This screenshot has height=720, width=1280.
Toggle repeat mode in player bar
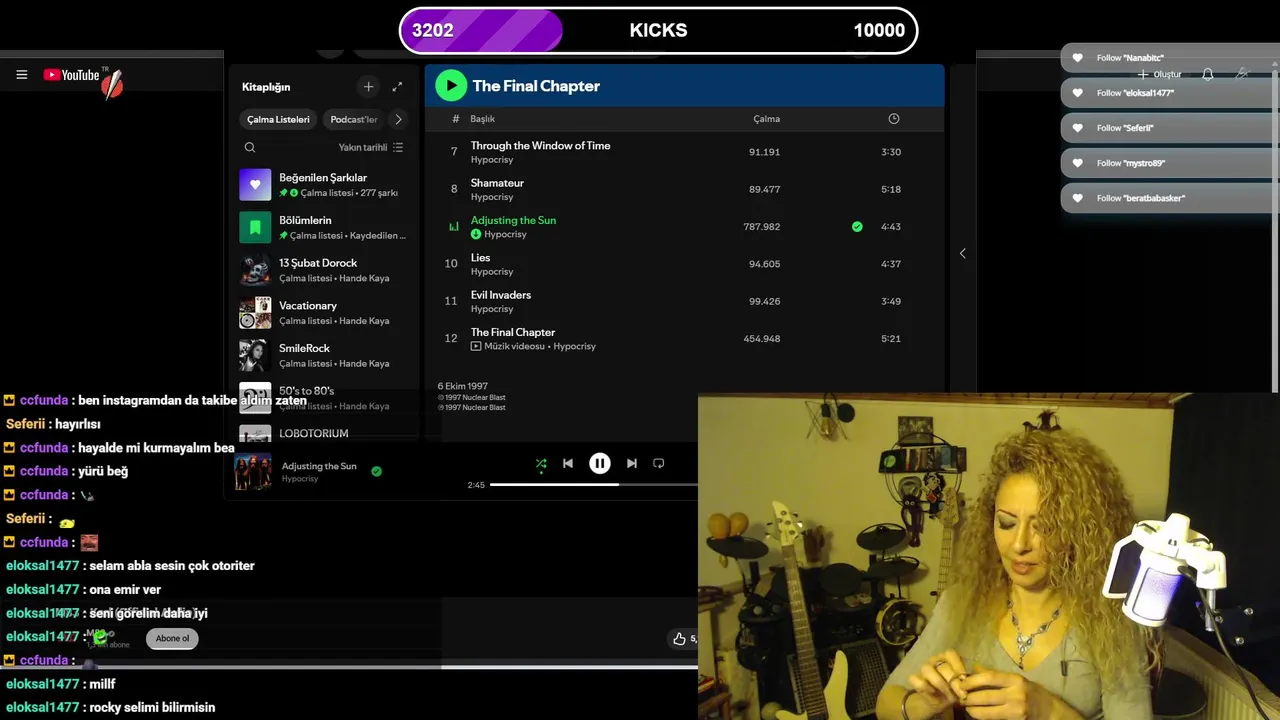click(658, 463)
